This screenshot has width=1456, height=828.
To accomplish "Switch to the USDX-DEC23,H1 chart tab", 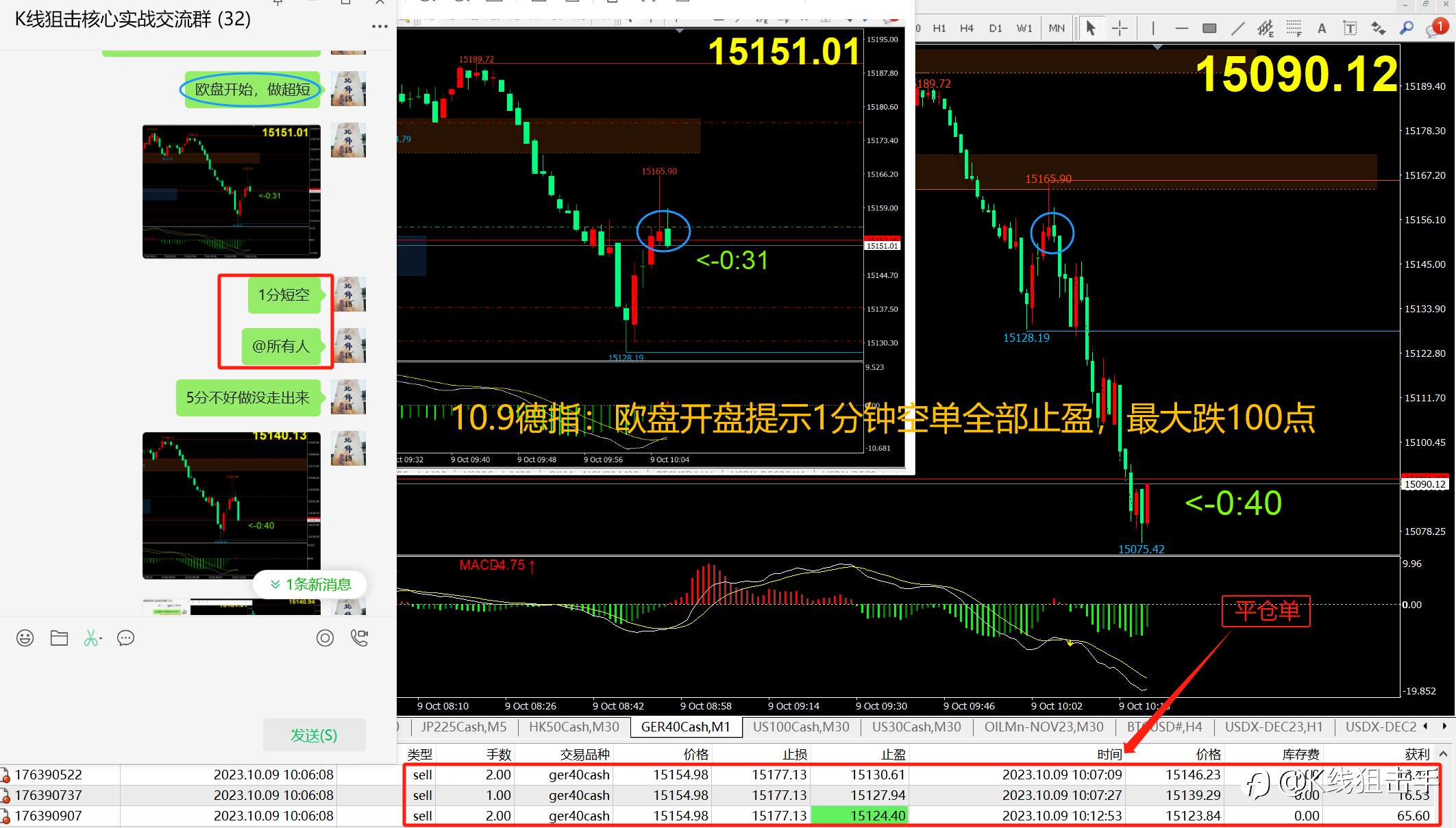I will (x=1274, y=727).
